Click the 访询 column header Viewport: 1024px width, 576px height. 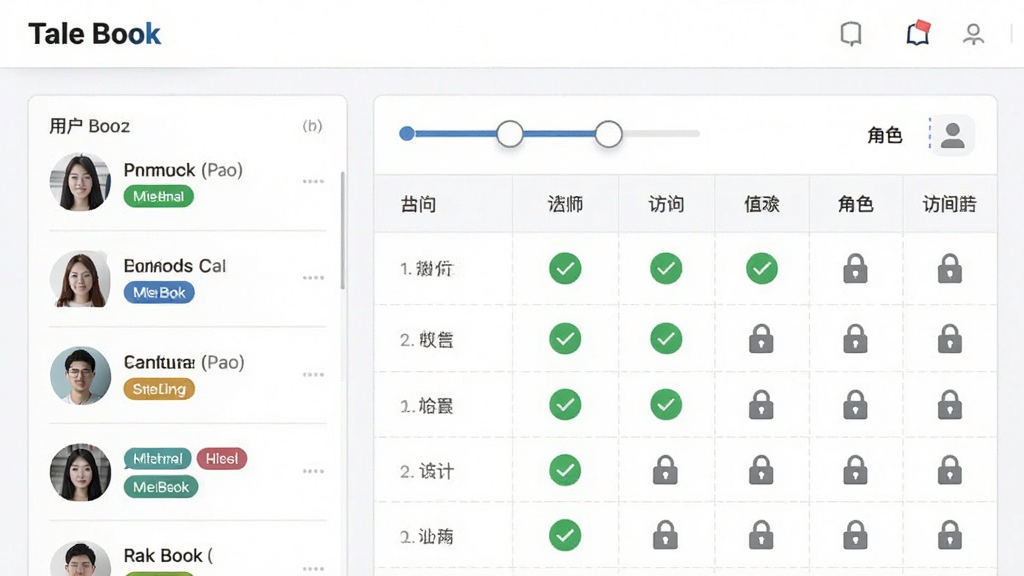click(666, 204)
